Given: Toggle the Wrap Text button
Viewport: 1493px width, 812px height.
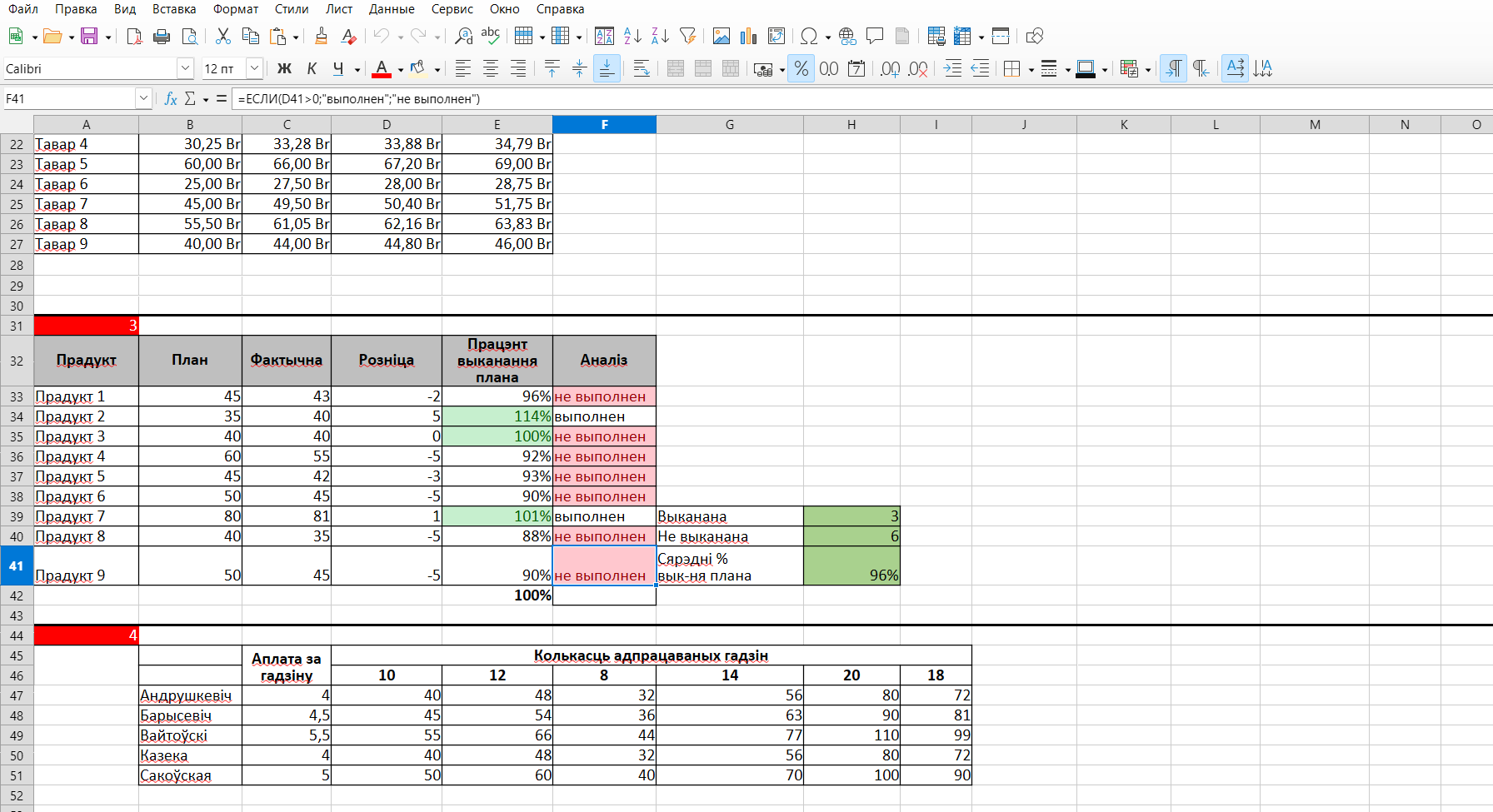Looking at the screenshot, I should (x=642, y=68).
